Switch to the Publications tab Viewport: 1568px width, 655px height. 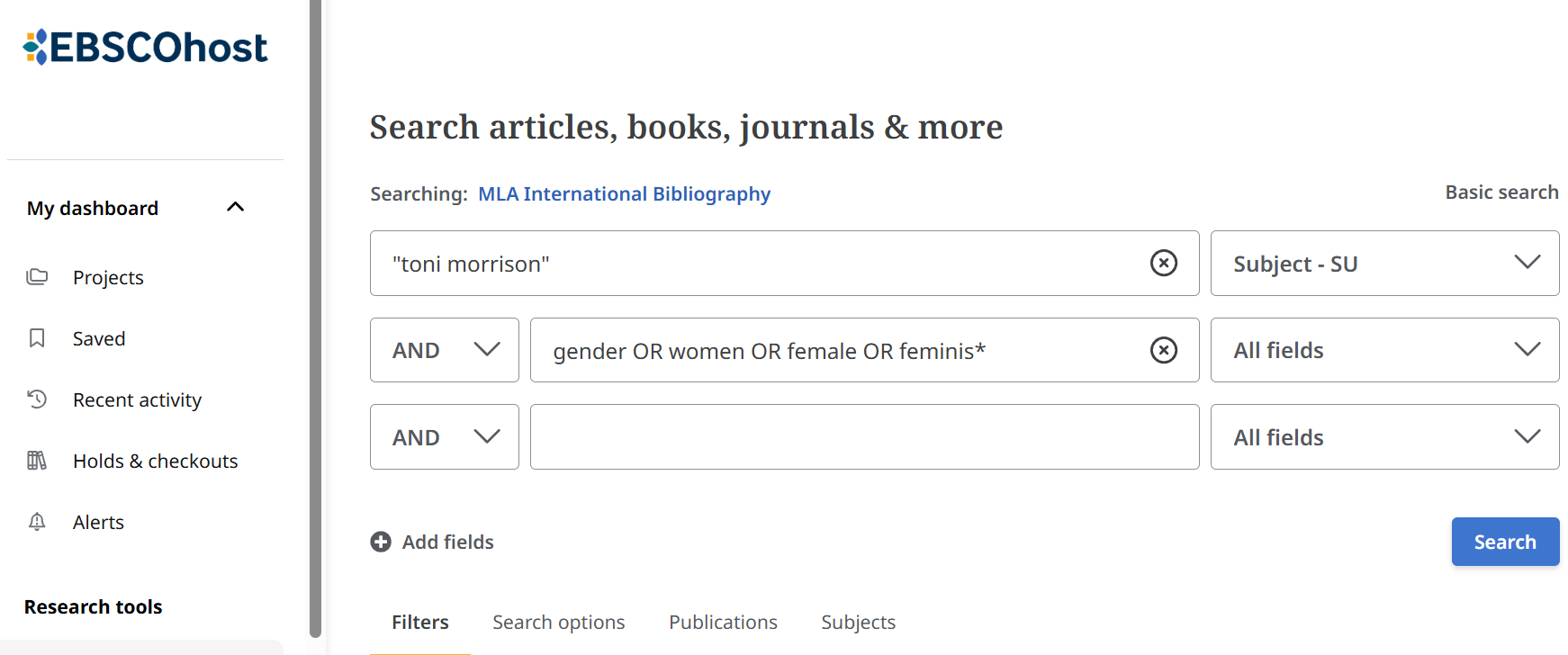click(x=723, y=623)
